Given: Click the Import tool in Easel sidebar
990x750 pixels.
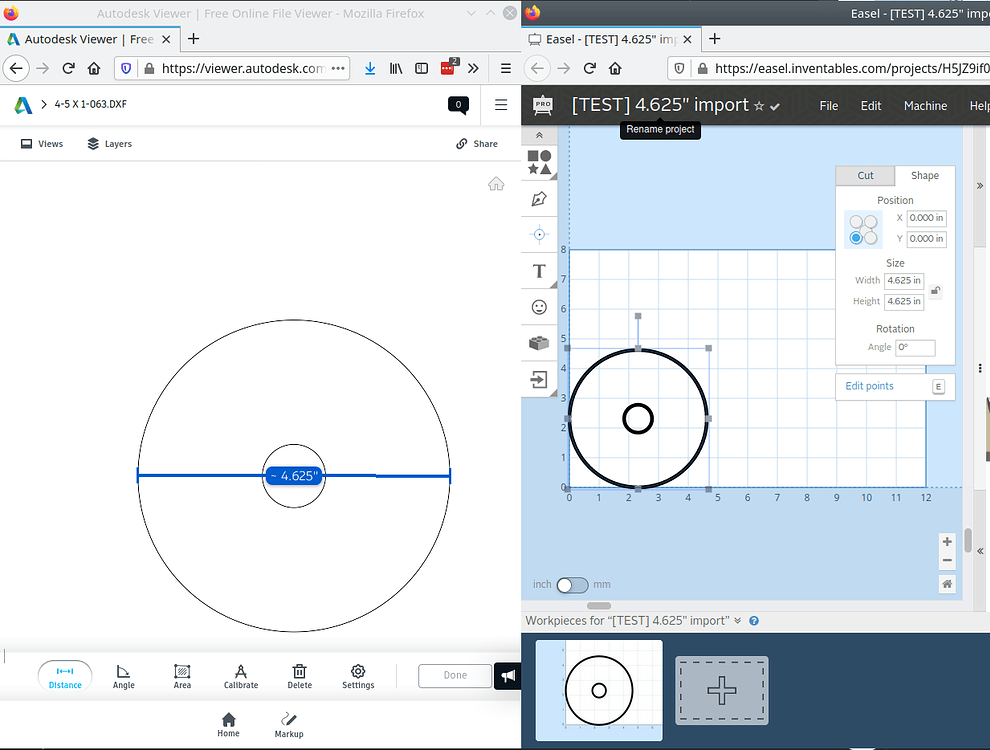Looking at the screenshot, I should (539, 378).
